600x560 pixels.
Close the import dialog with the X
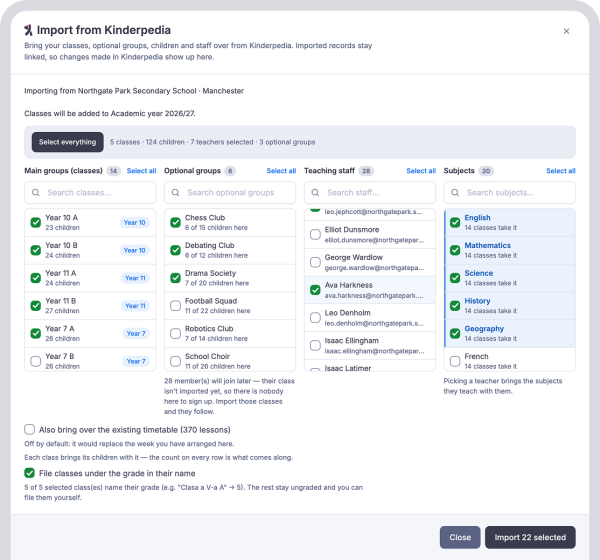pos(566,31)
